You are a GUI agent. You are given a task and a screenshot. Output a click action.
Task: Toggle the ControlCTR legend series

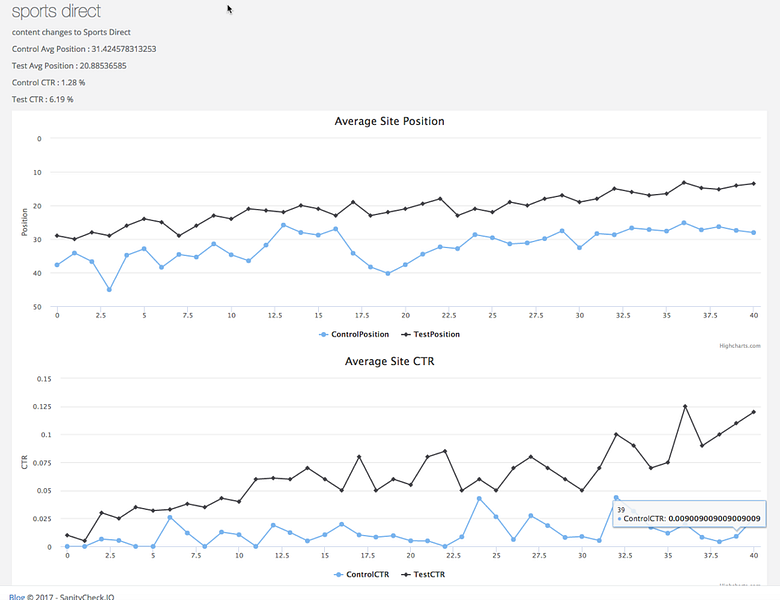point(362,575)
